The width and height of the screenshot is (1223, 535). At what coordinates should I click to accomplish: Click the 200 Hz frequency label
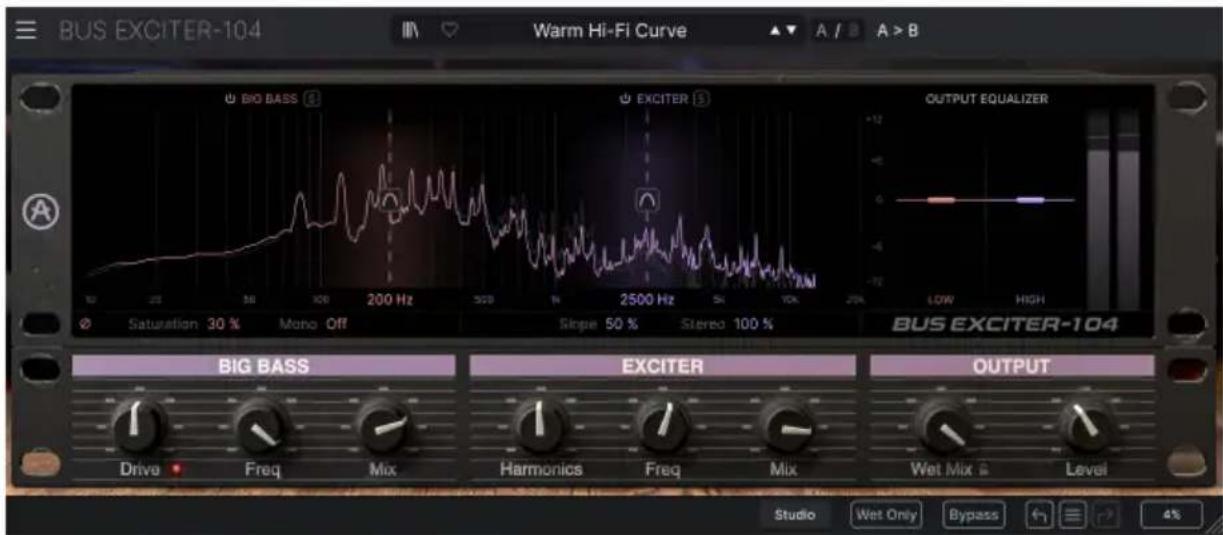point(391,299)
